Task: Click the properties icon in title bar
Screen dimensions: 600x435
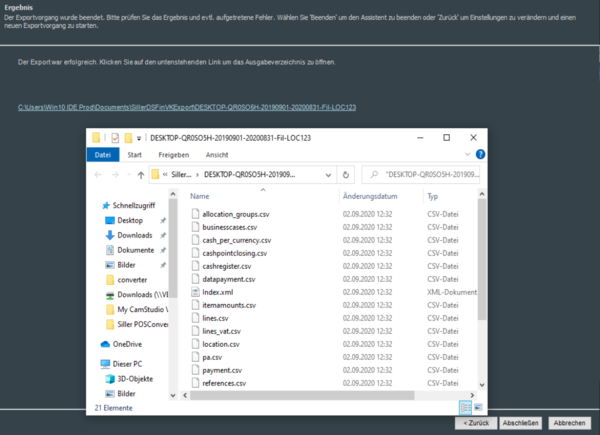Action: pos(115,137)
